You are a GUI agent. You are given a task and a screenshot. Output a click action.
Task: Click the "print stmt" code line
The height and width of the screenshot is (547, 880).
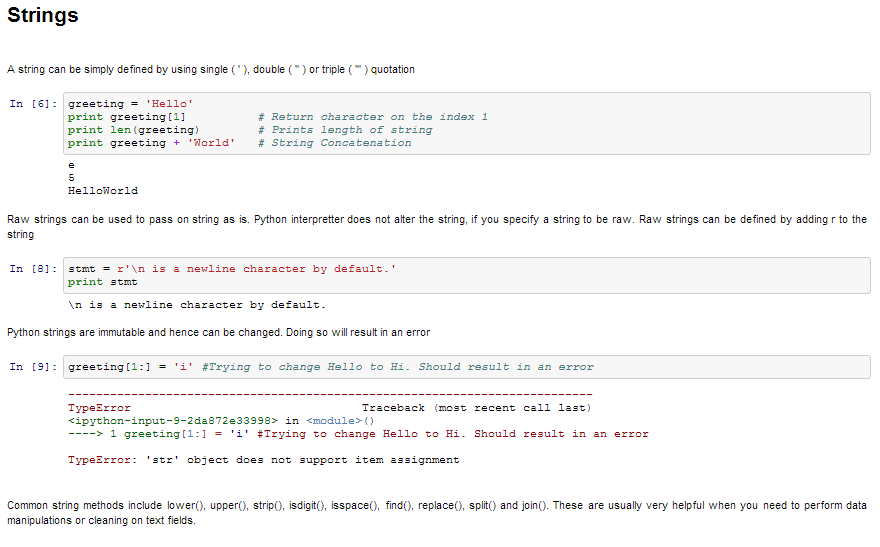tap(102, 282)
